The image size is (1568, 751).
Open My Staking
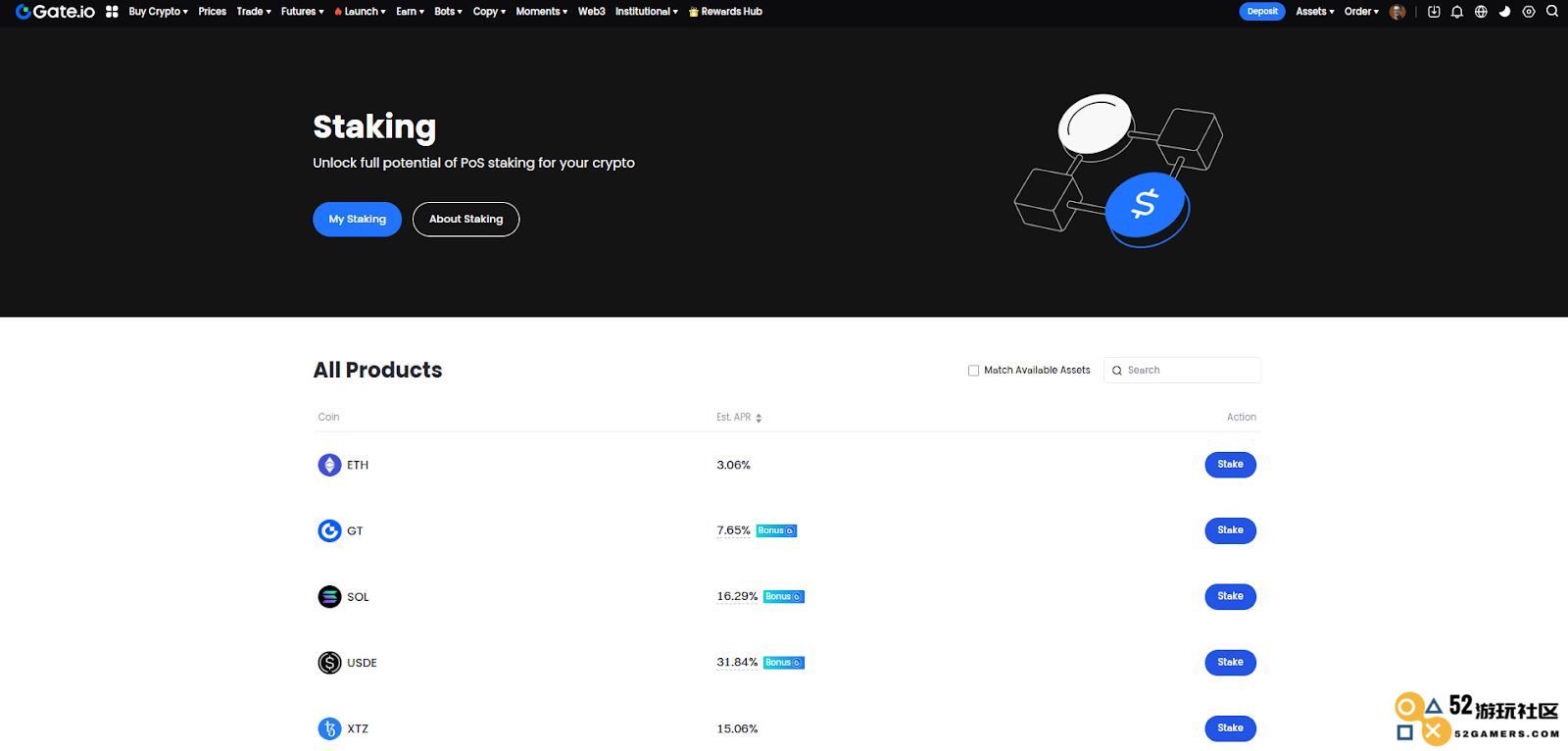click(357, 220)
